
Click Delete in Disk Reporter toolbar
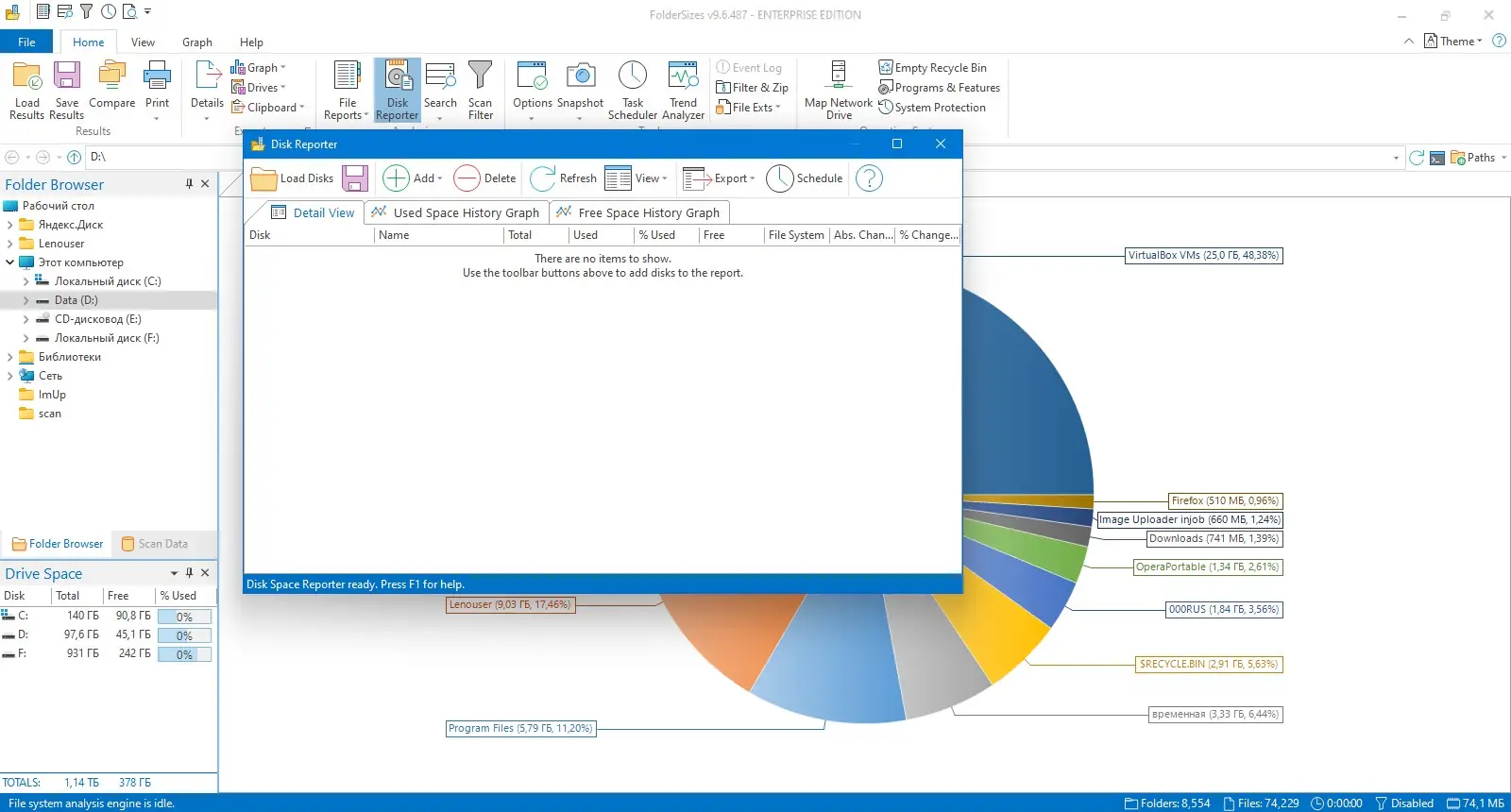click(484, 178)
